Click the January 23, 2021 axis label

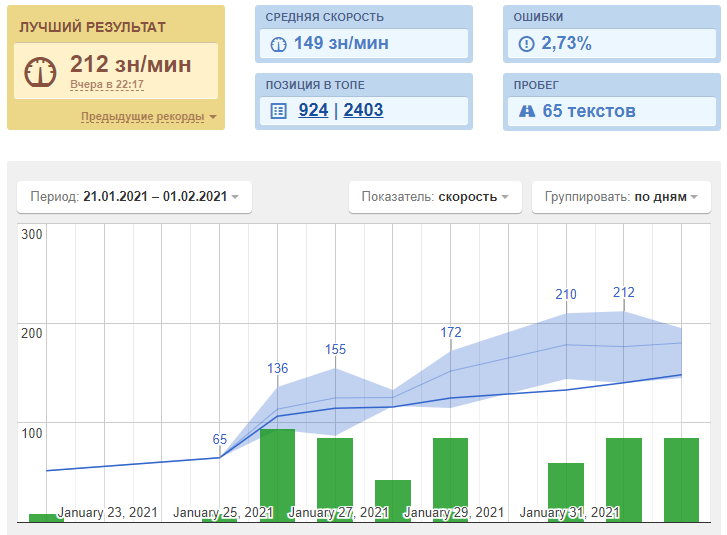[x=108, y=512]
